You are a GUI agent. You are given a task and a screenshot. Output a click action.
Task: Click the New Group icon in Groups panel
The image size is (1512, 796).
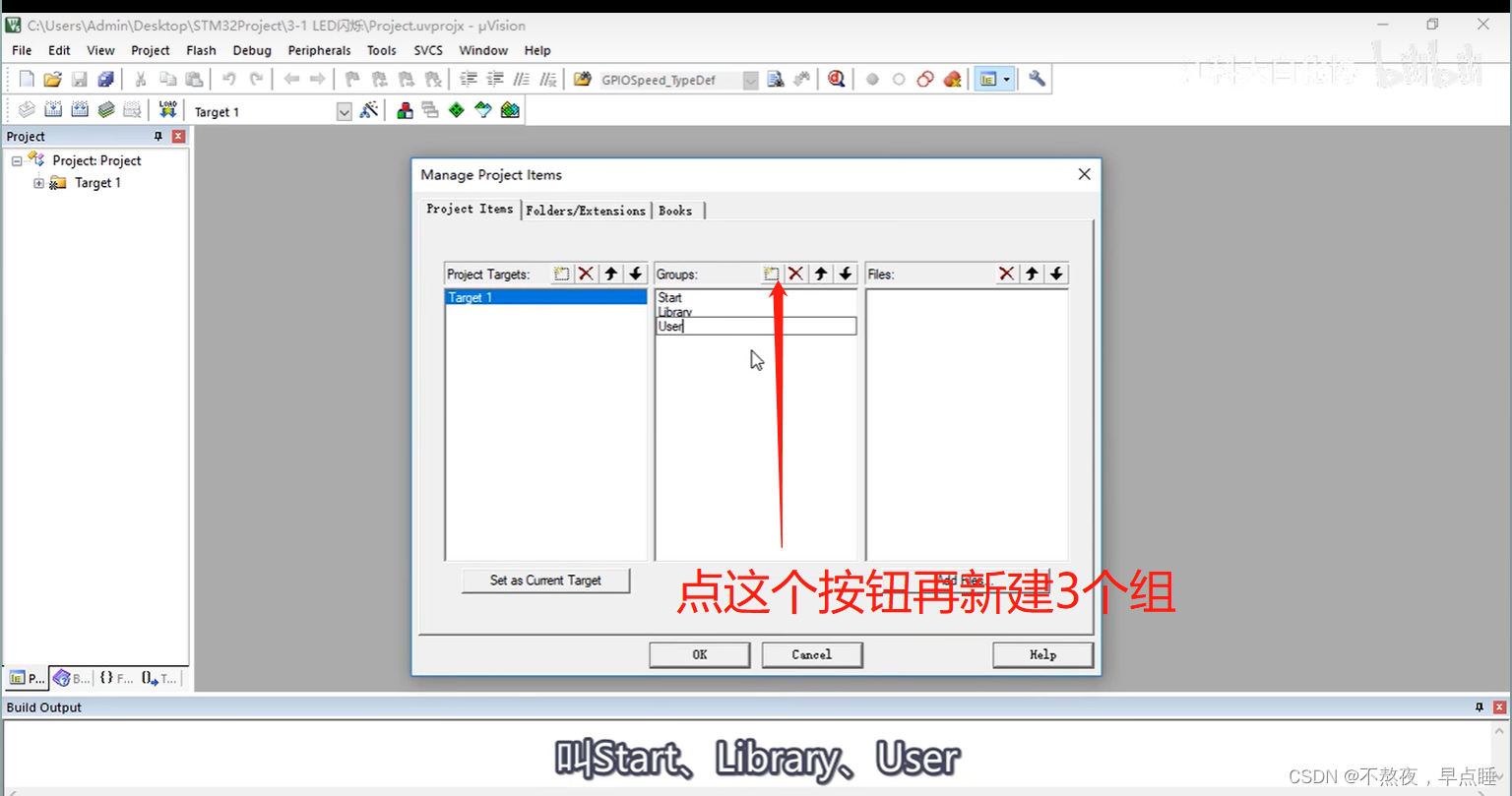pos(771,274)
